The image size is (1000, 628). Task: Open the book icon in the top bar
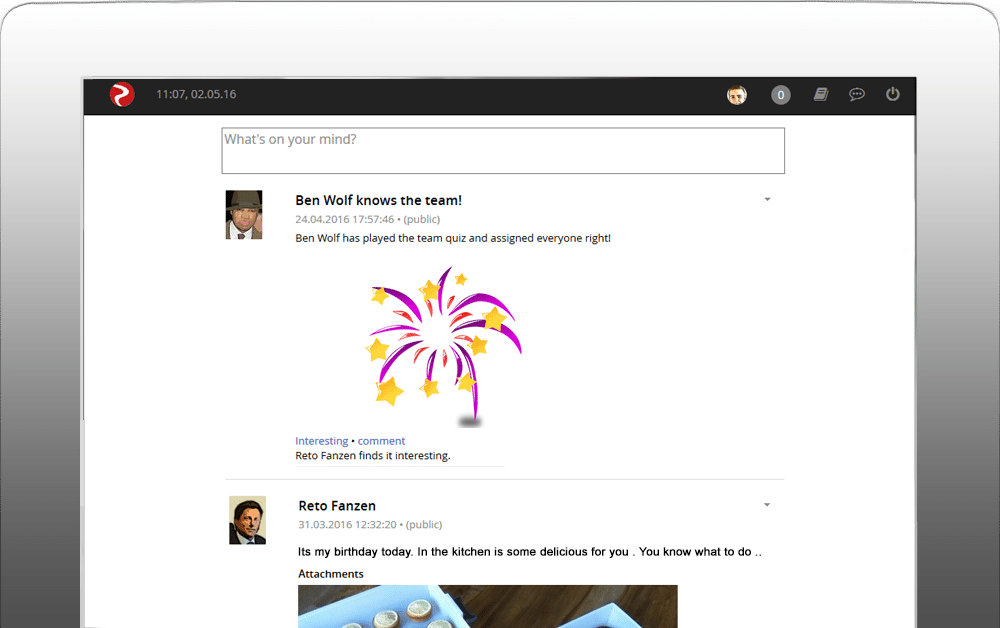[x=821, y=94]
